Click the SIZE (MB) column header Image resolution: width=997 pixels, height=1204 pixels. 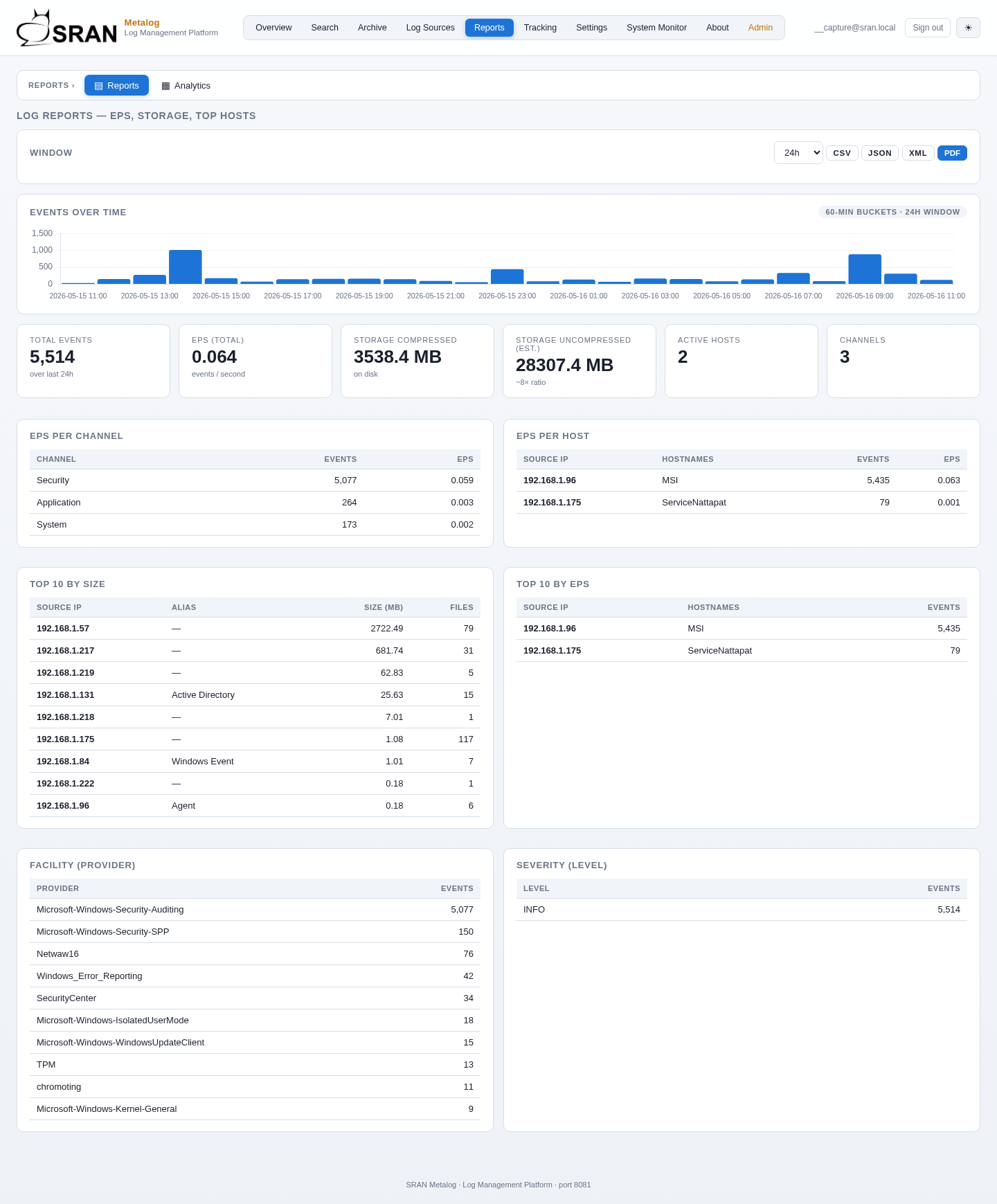(x=384, y=607)
